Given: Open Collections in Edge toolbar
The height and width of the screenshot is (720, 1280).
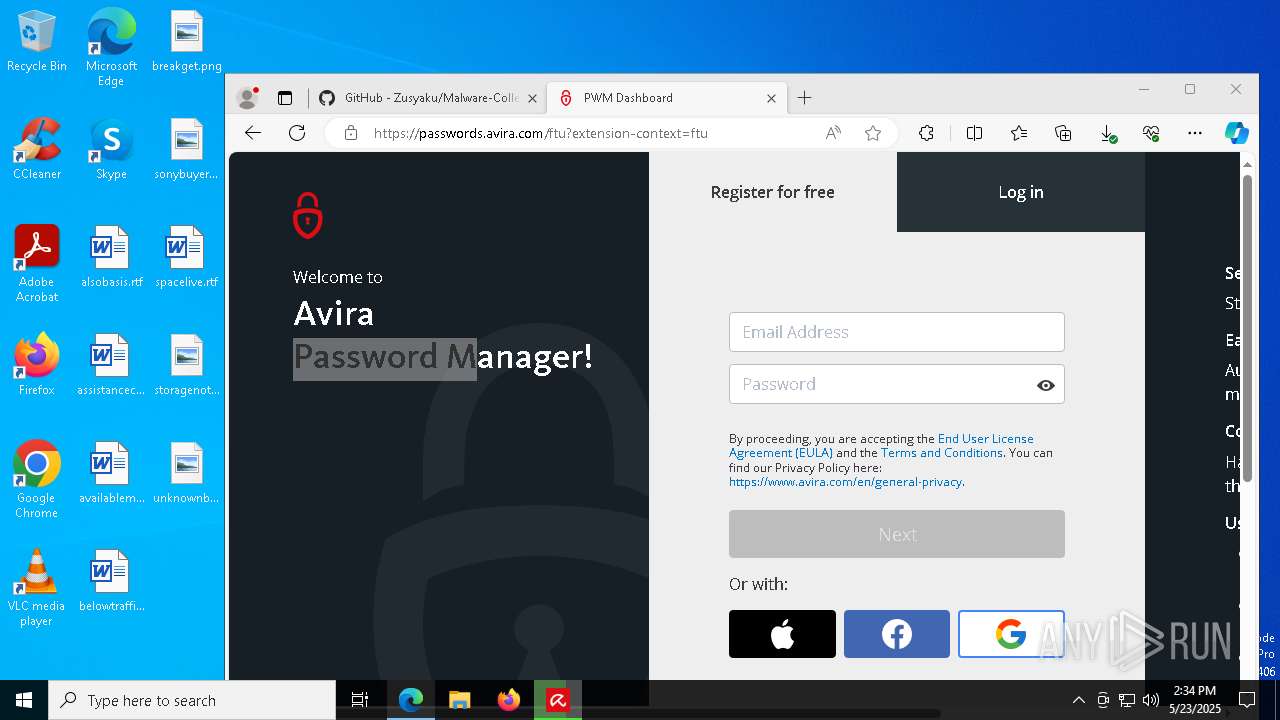Looking at the screenshot, I should click(1063, 133).
